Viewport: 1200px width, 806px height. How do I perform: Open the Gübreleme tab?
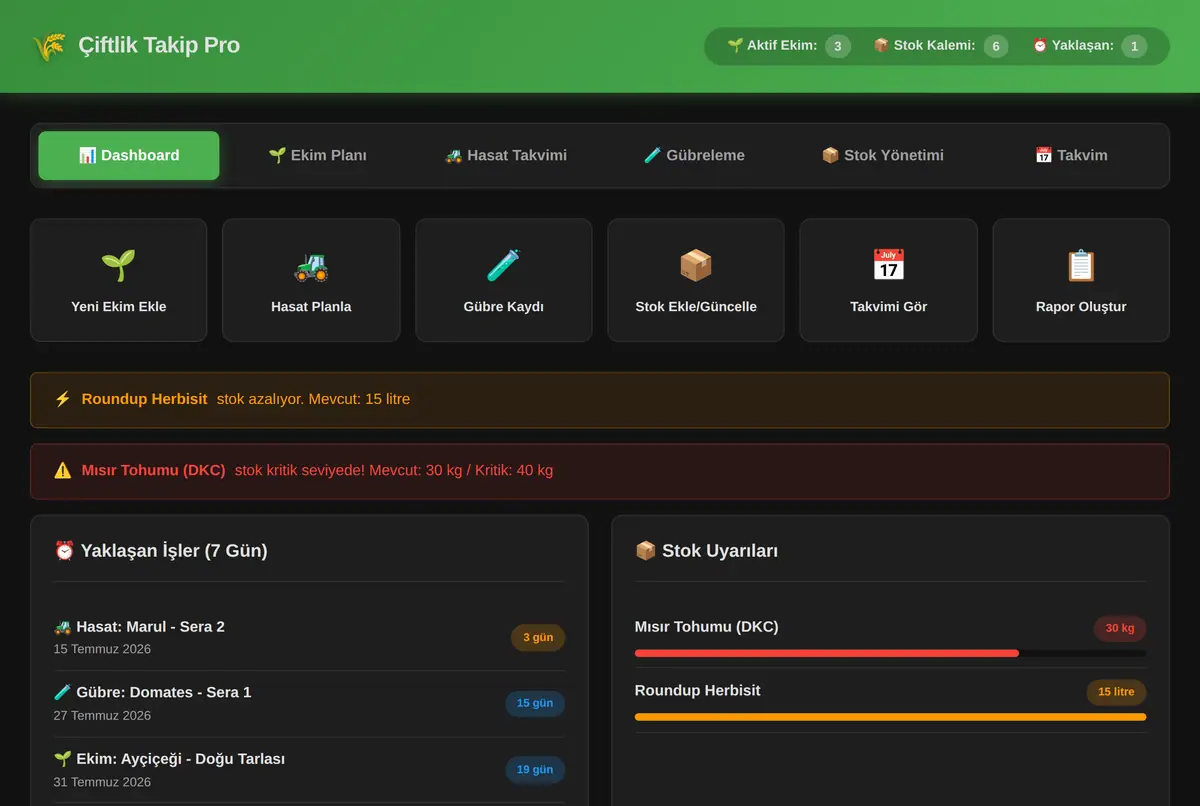[x=694, y=155]
